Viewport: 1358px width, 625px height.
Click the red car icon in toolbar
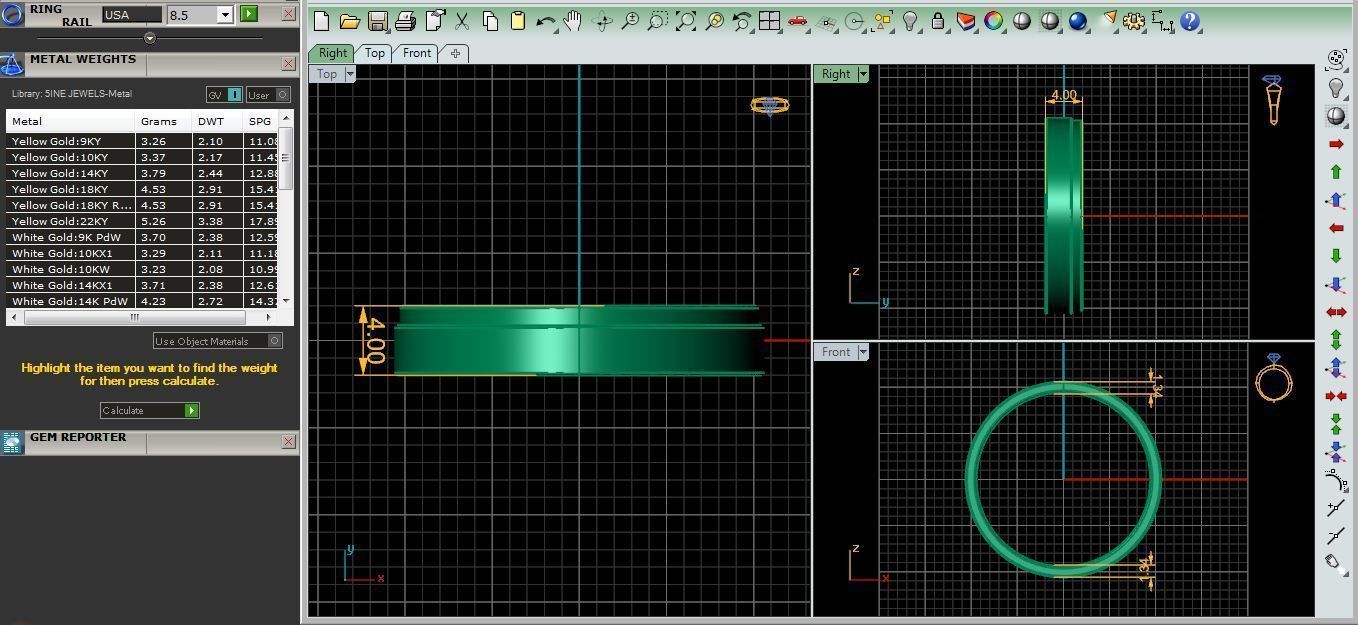click(797, 20)
